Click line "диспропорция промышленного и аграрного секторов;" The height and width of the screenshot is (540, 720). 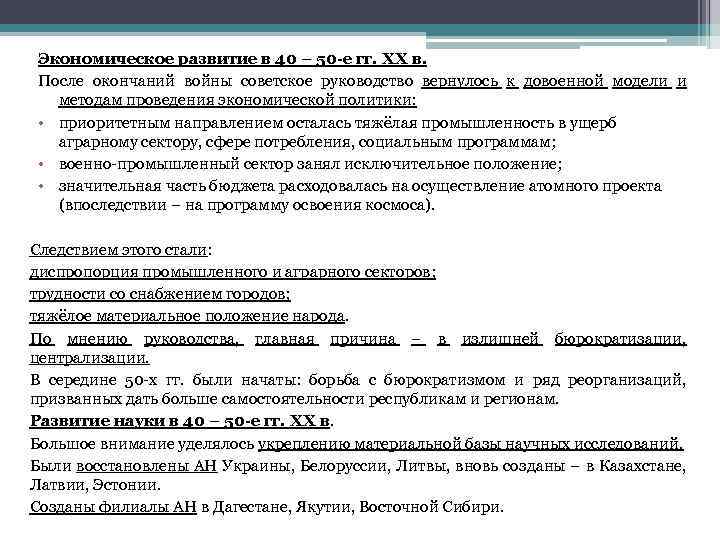(233, 272)
